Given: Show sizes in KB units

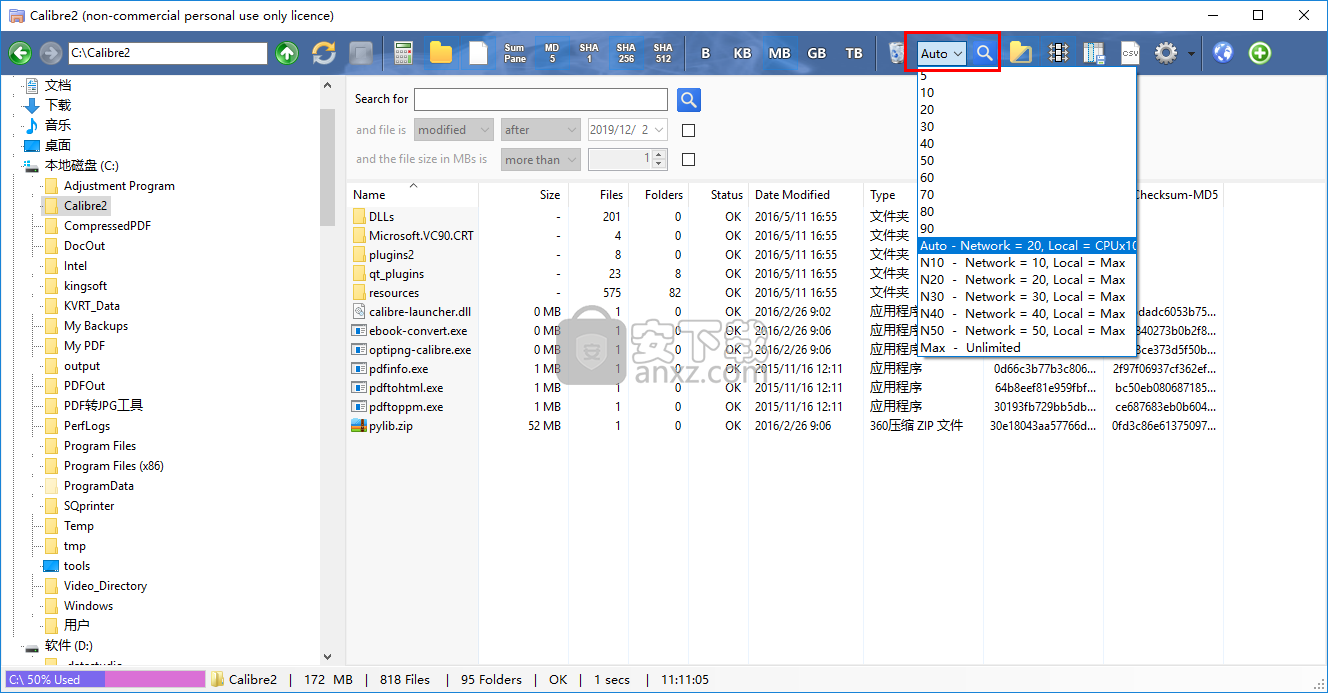Looking at the screenshot, I should click(742, 53).
